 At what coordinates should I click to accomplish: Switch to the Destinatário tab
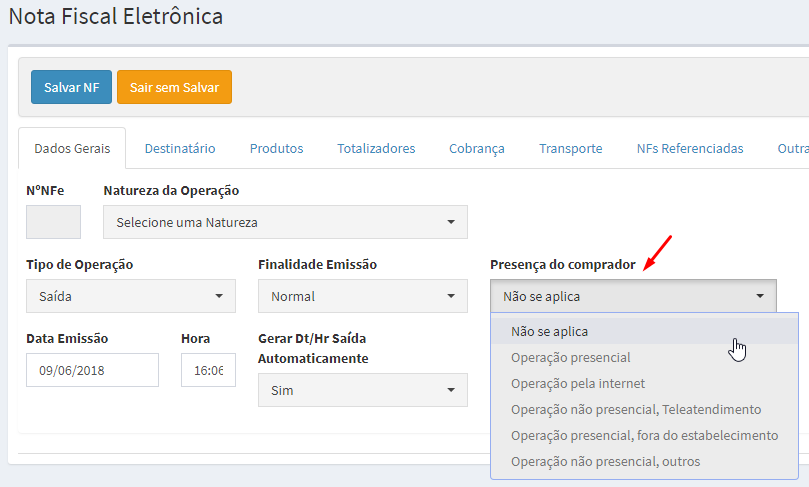click(180, 149)
